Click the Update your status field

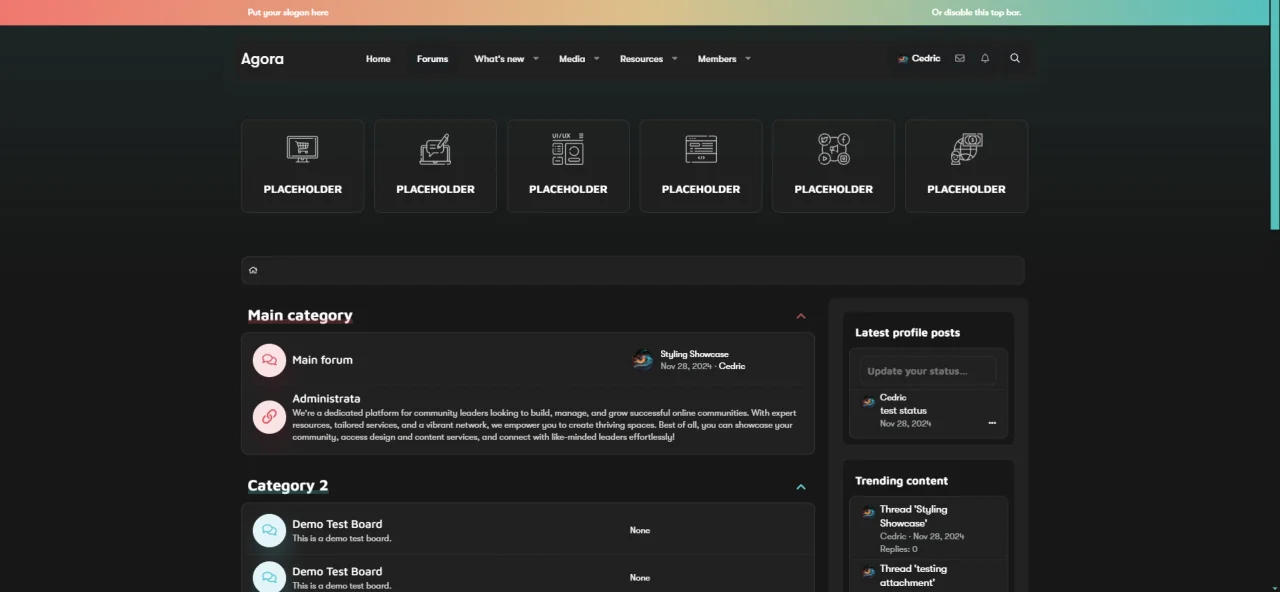[x=928, y=371]
